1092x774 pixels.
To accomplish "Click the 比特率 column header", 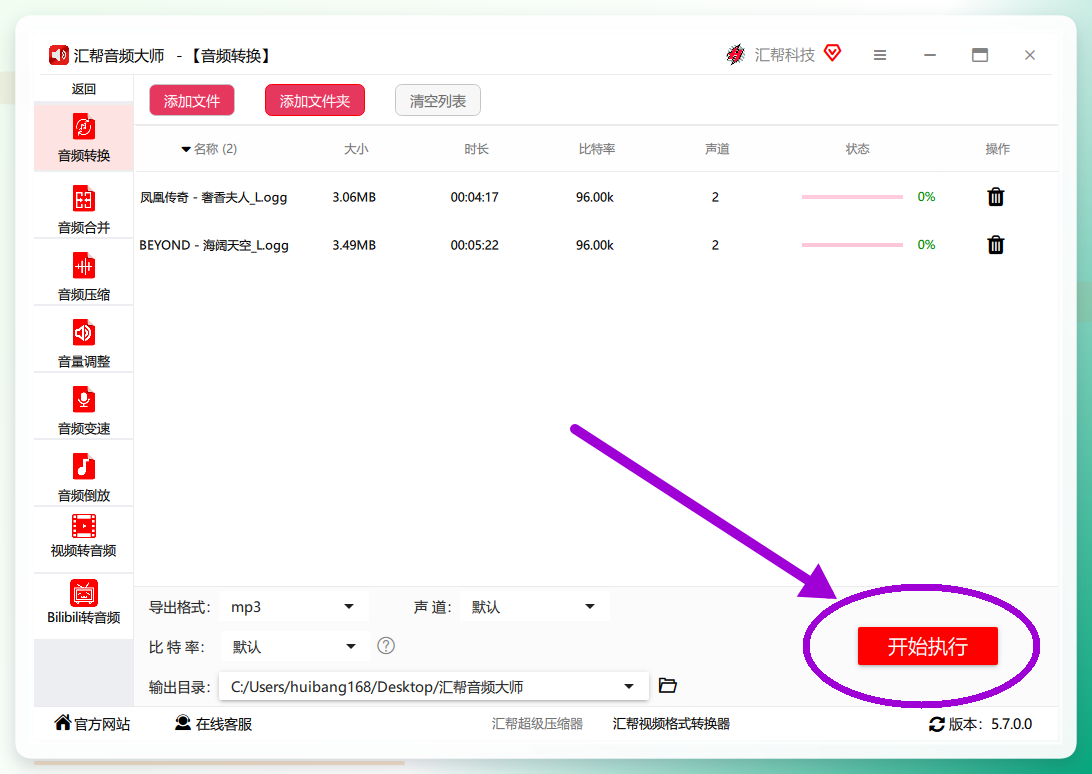I will coord(597,149).
